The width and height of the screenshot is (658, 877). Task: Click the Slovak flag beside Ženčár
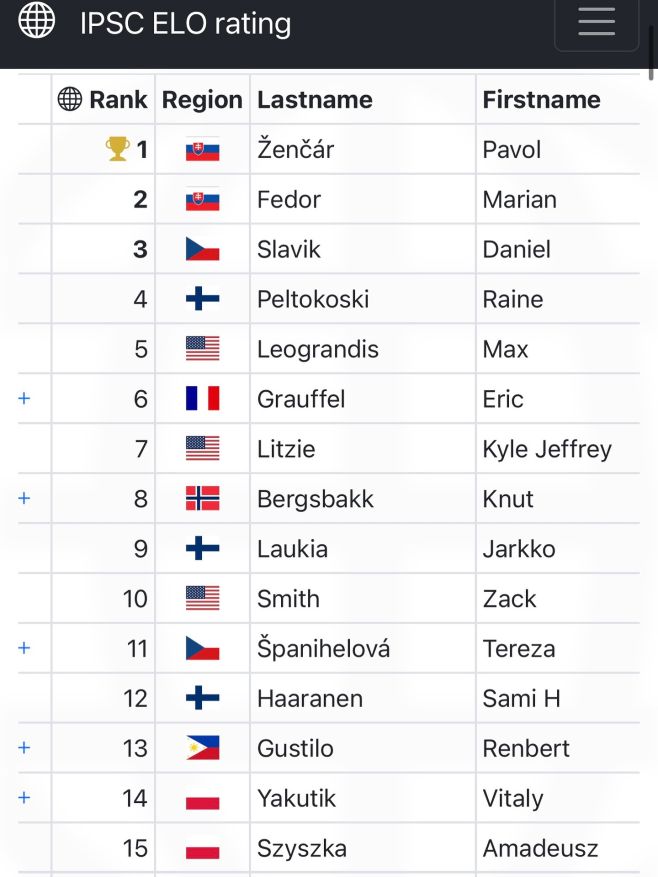[x=202, y=150]
